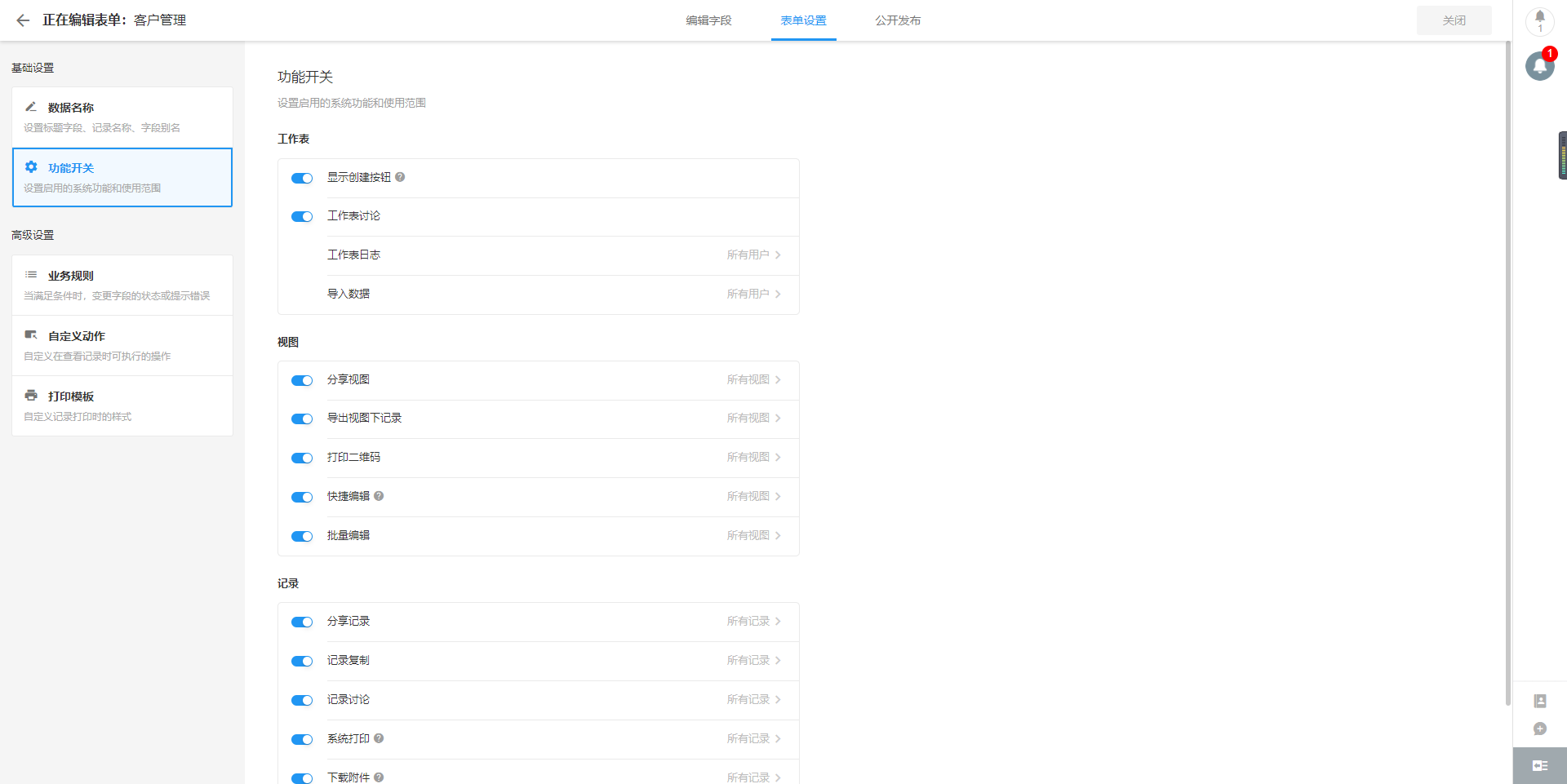This screenshot has height=784, width=1567.
Task: Click the 工作表日志 row label
Action: point(353,255)
